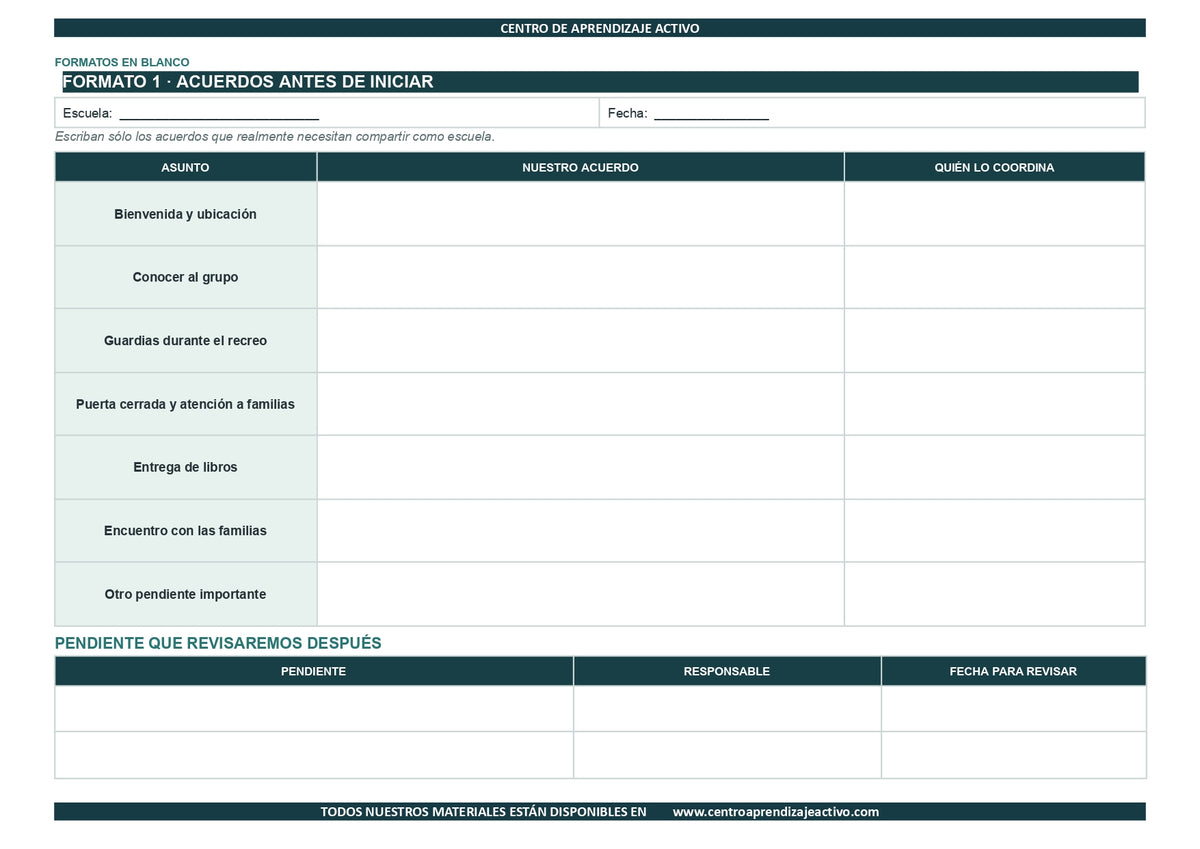Click Nuestro Acuerdo cell for Encuentro con las familias

pos(580,531)
